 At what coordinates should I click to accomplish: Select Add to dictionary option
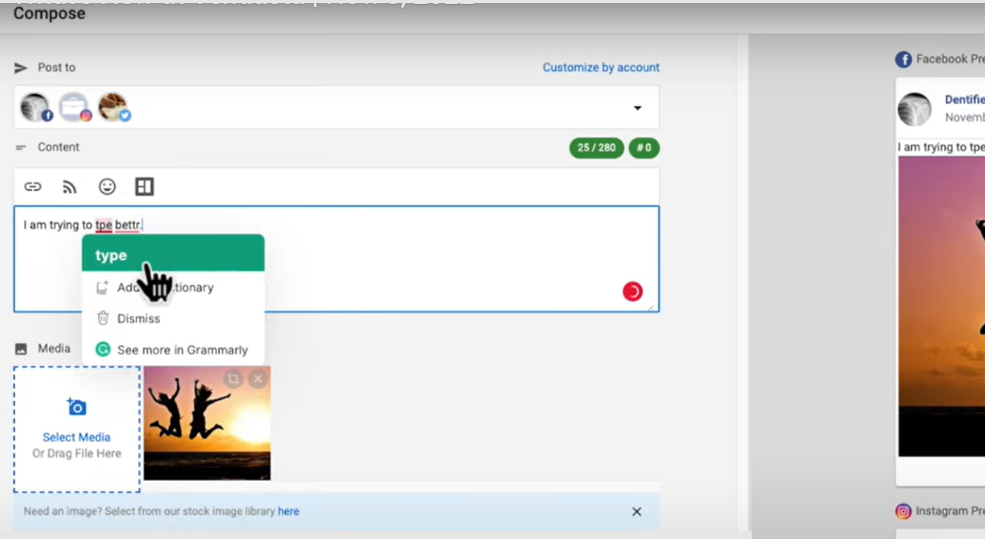165,287
